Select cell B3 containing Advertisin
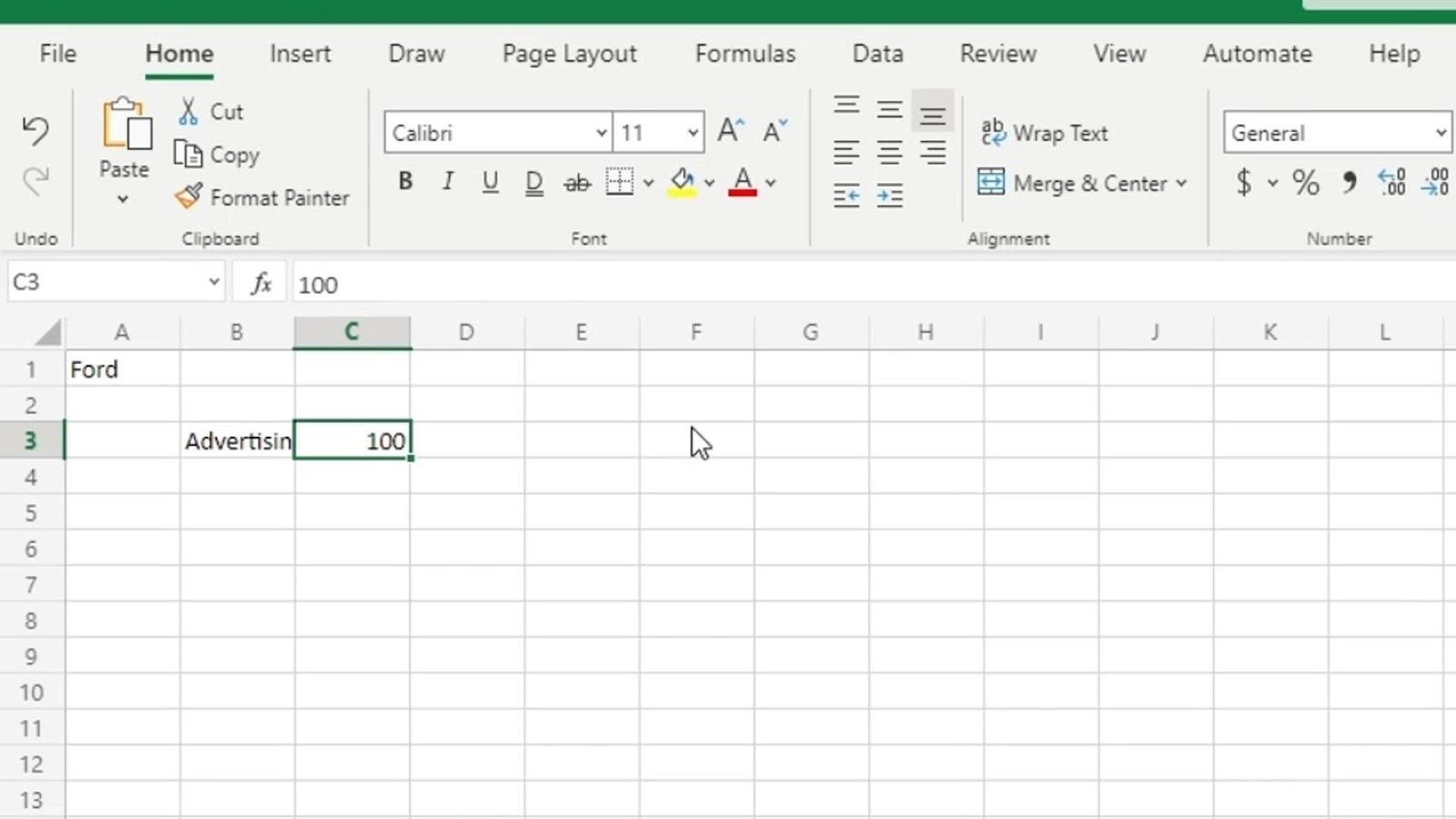This screenshot has height=819, width=1456. tap(237, 441)
